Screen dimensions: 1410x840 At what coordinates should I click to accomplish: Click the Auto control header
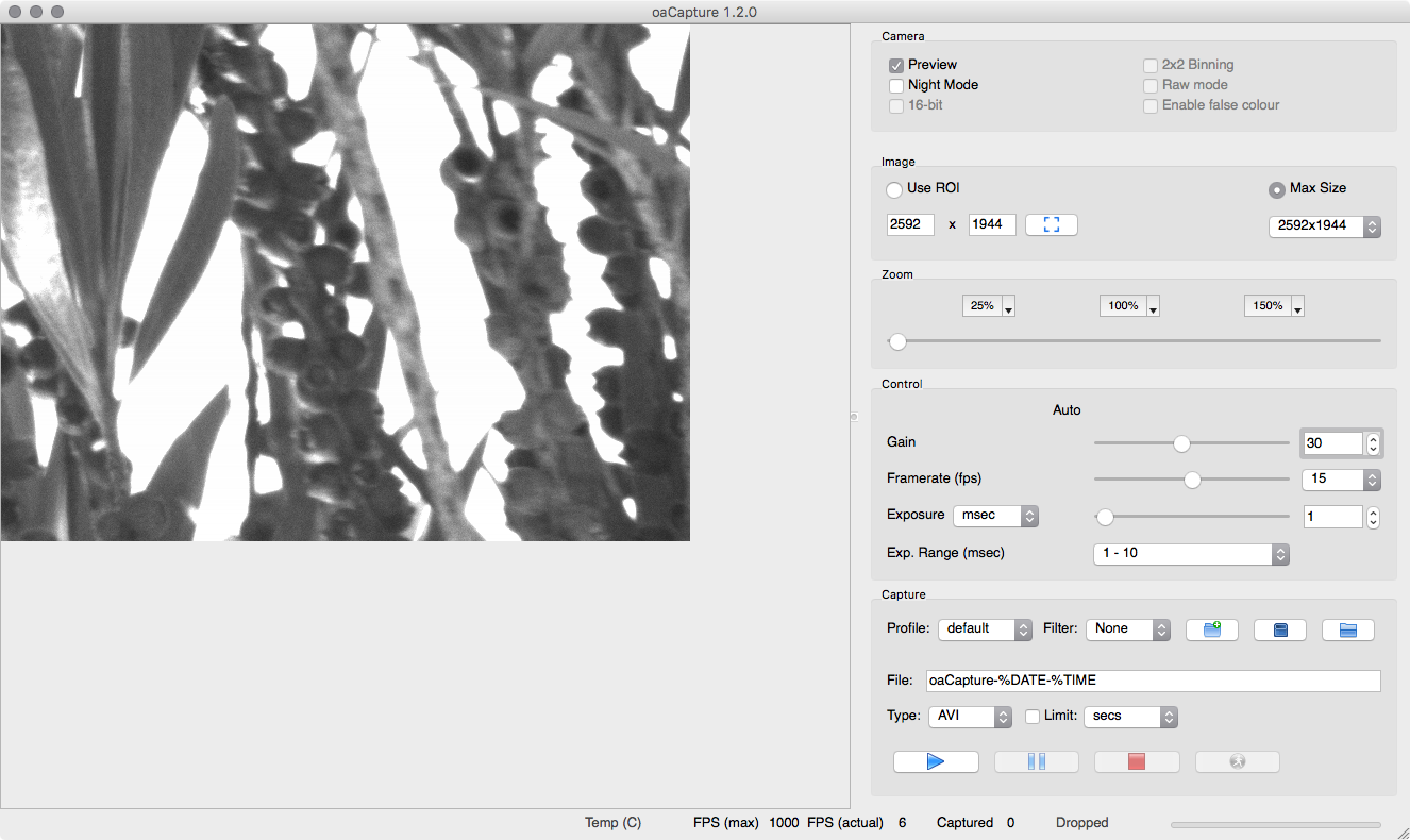pyautogui.click(x=1067, y=410)
